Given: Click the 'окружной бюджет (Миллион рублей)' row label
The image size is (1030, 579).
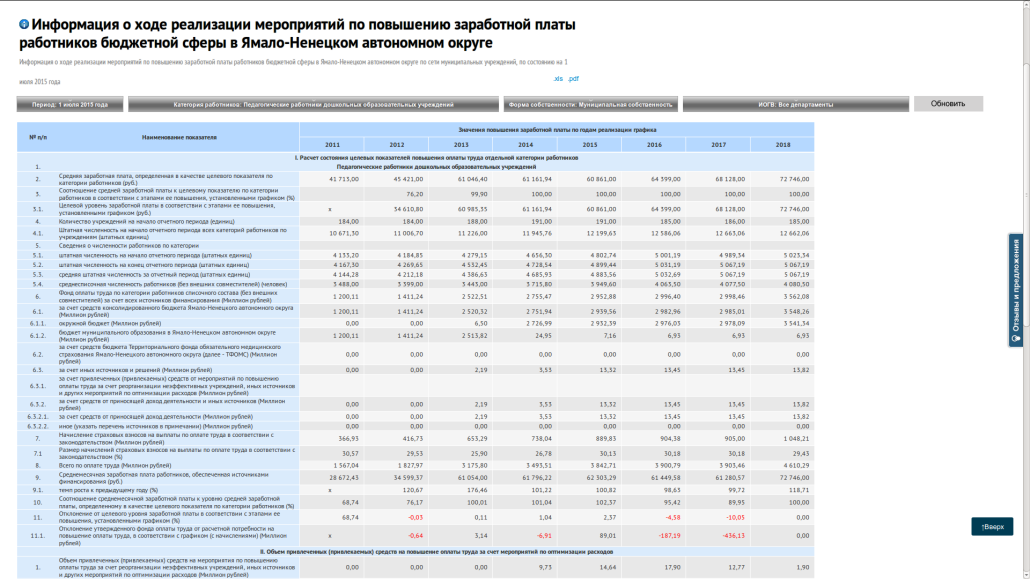Looking at the screenshot, I should point(110,323).
